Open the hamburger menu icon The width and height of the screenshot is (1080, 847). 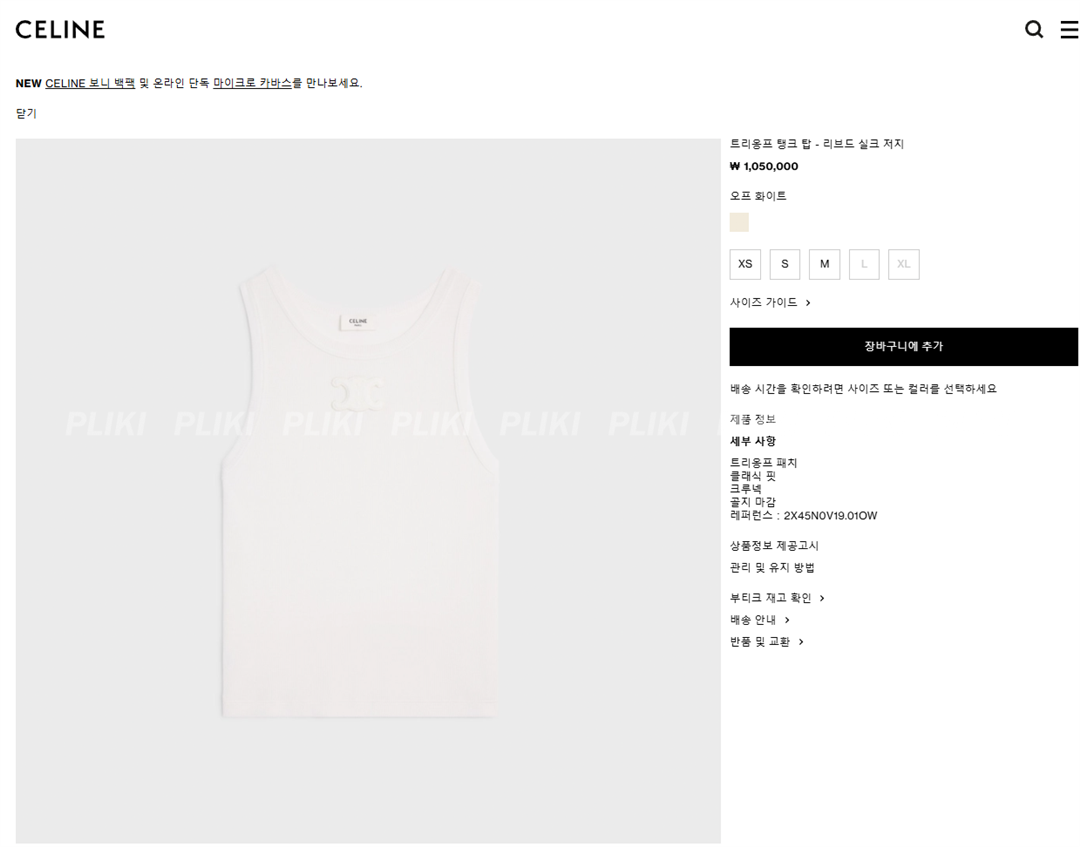[1069, 30]
